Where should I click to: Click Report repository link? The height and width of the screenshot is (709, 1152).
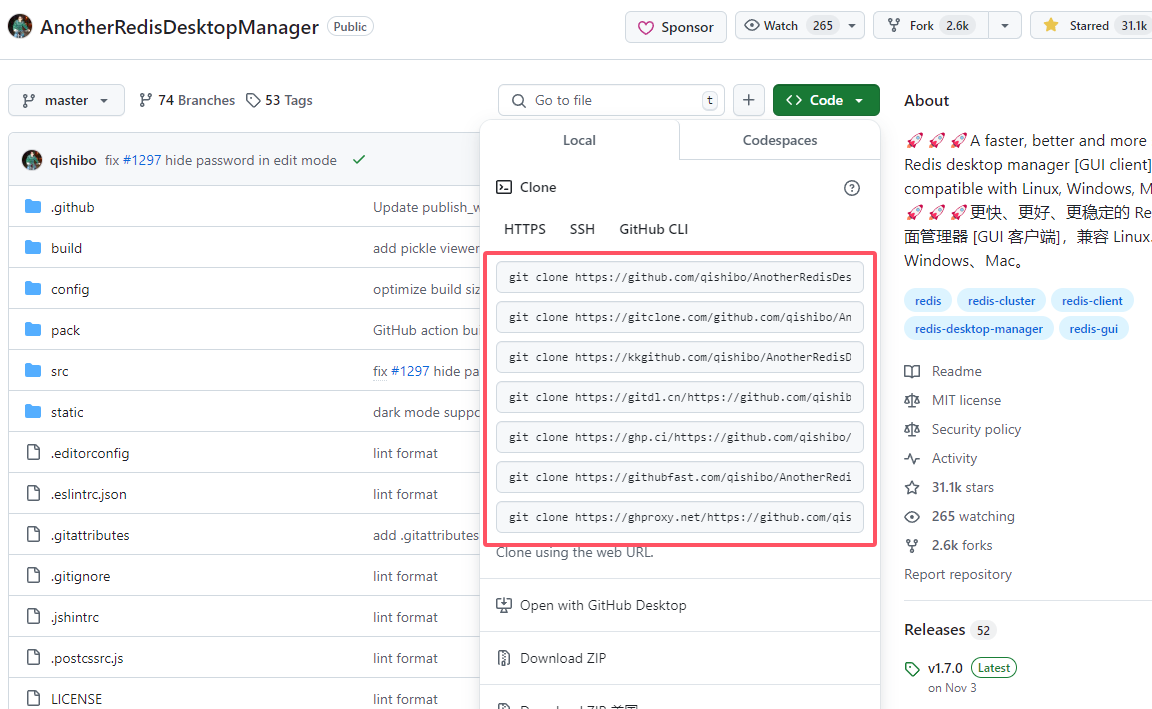pos(957,575)
